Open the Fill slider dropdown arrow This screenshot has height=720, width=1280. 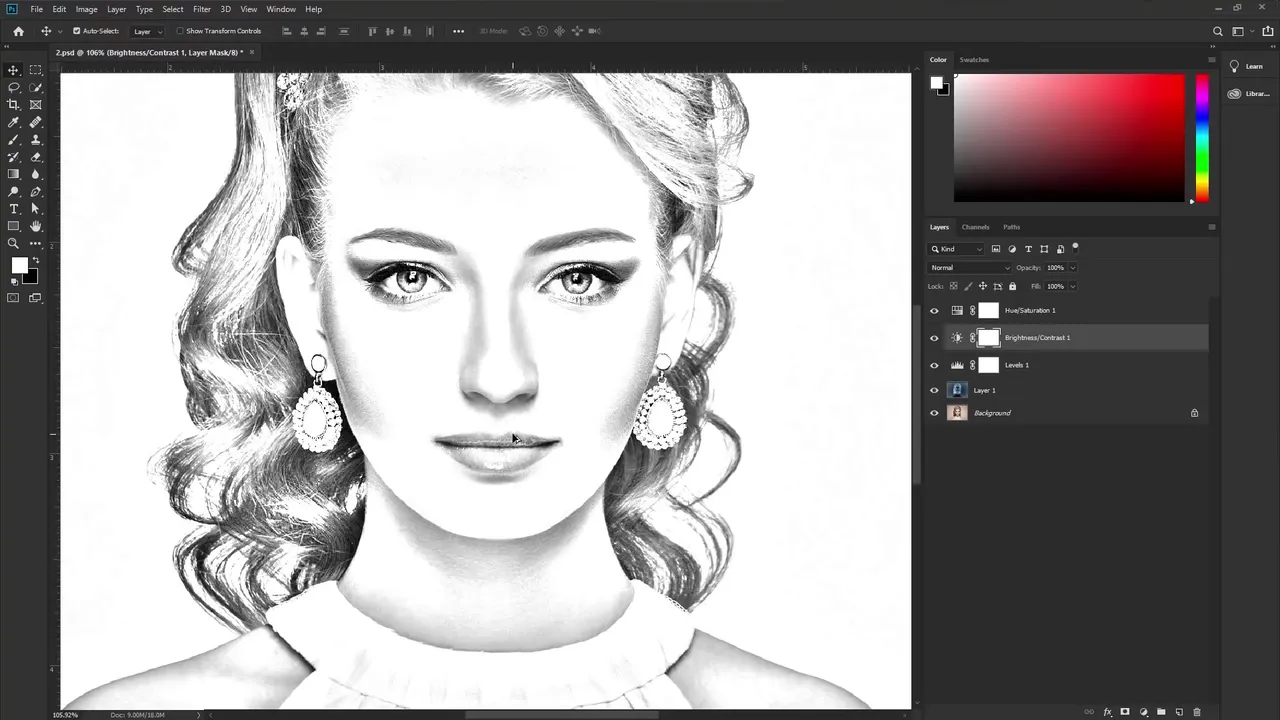[x=1073, y=286]
